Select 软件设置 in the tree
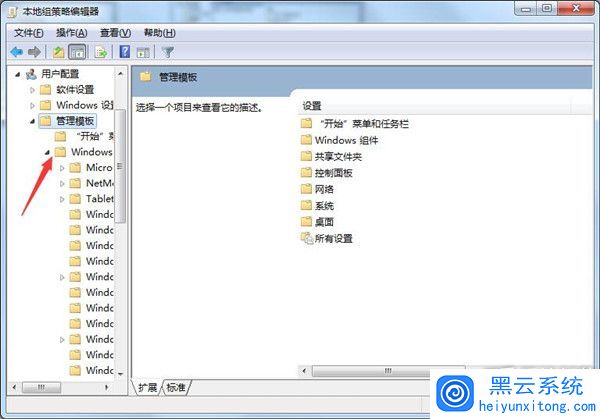600x419 pixels. pyautogui.click(x=75, y=90)
